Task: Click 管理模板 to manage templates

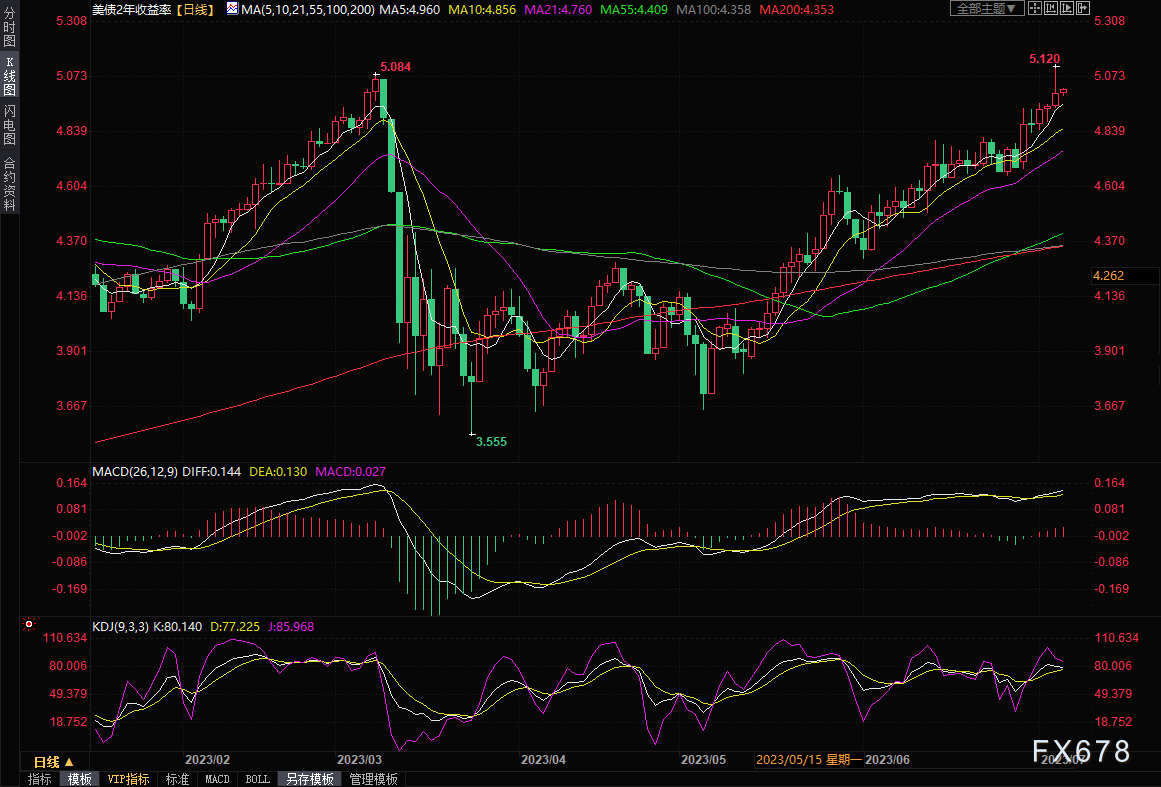Action: [373, 779]
